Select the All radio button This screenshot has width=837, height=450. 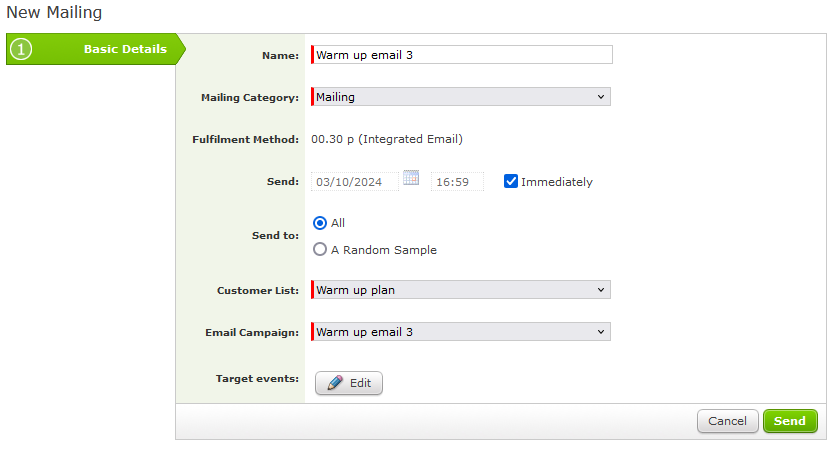[x=320, y=223]
